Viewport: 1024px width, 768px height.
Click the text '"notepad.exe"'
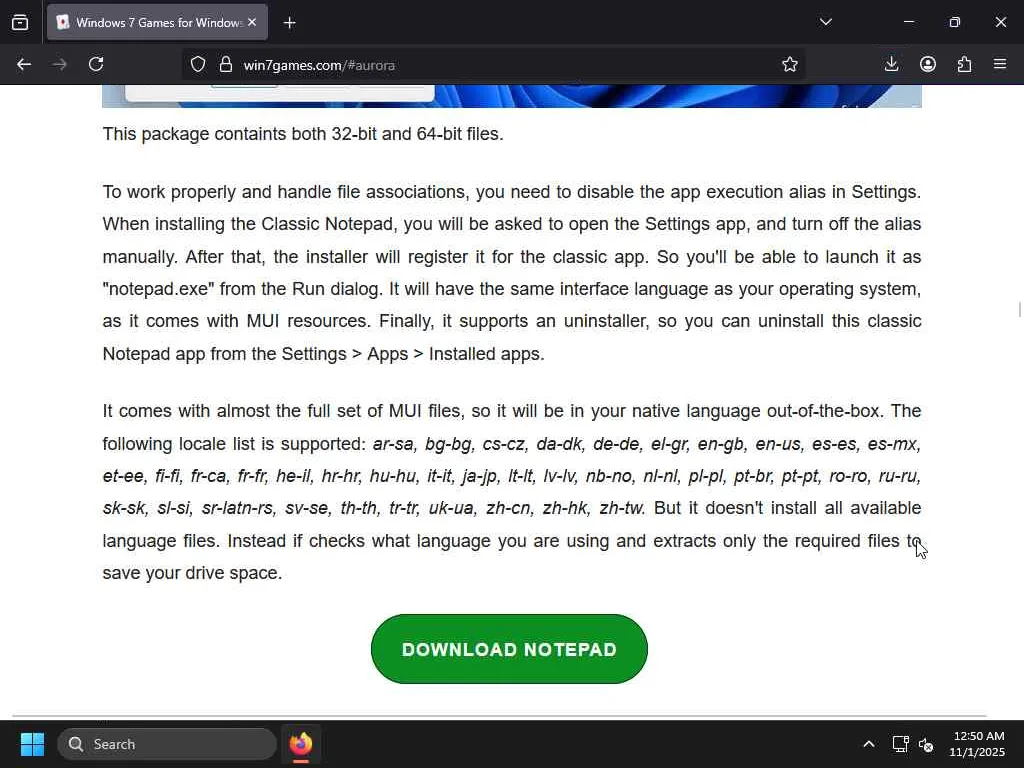coord(159,289)
